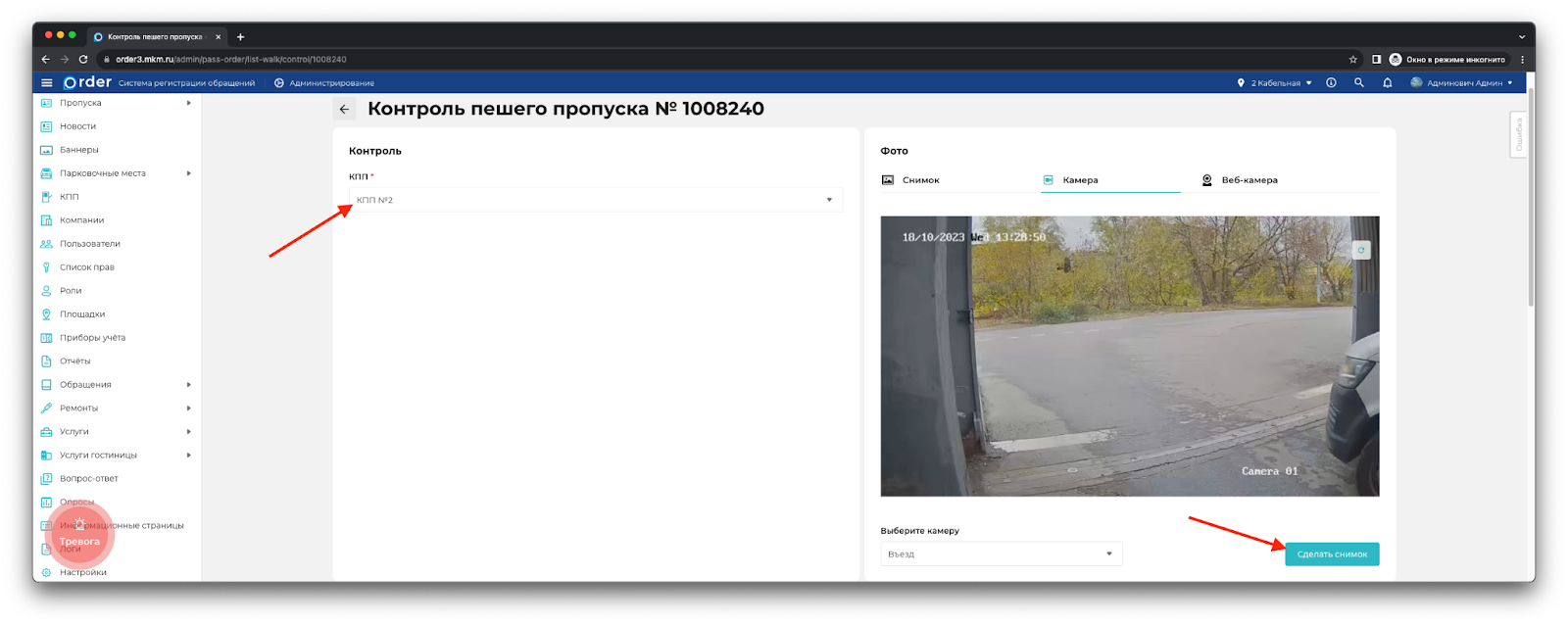The width and height of the screenshot is (1568, 625).
Task: Open the notifications bell icon
Action: click(x=1387, y=83)
